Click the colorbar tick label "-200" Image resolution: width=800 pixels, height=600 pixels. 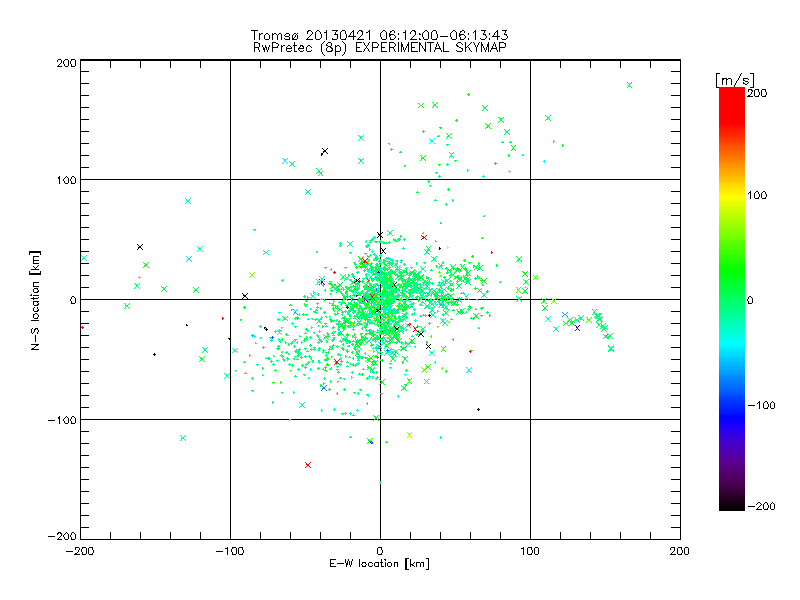761,507
